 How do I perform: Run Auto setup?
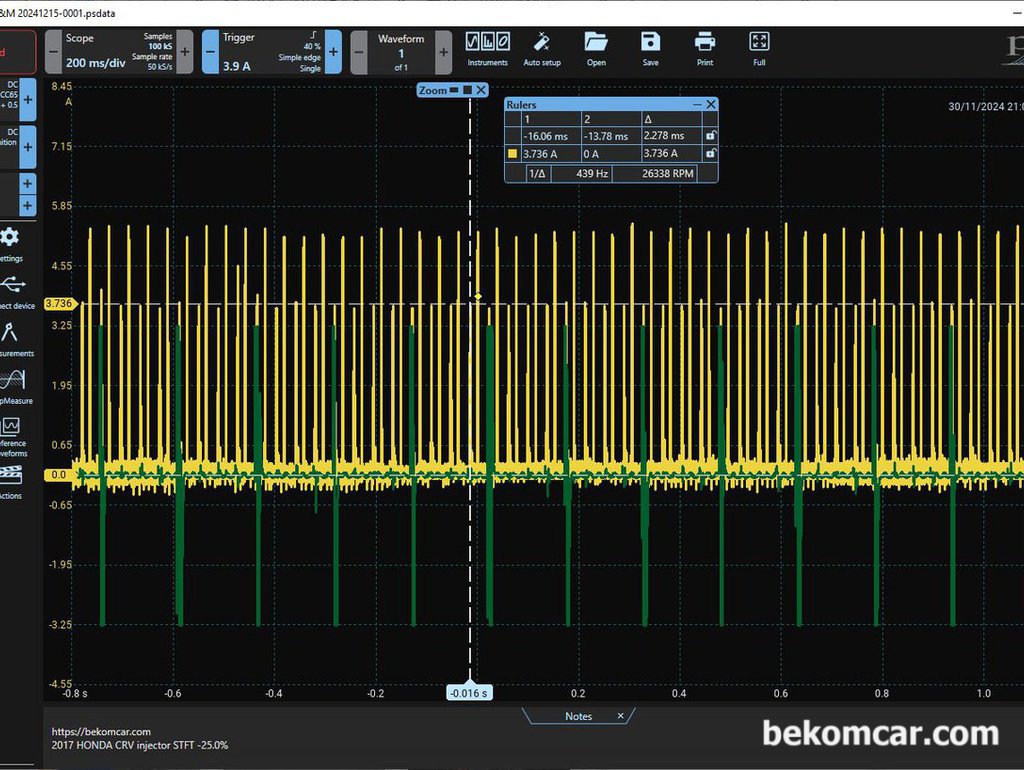pos(541,42)
